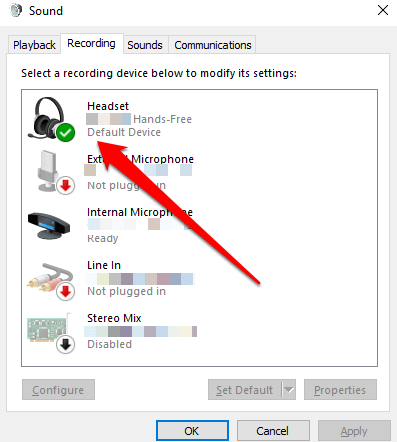
Task: Open the Set Default dropdown arrow
Action: pos(289,389)
